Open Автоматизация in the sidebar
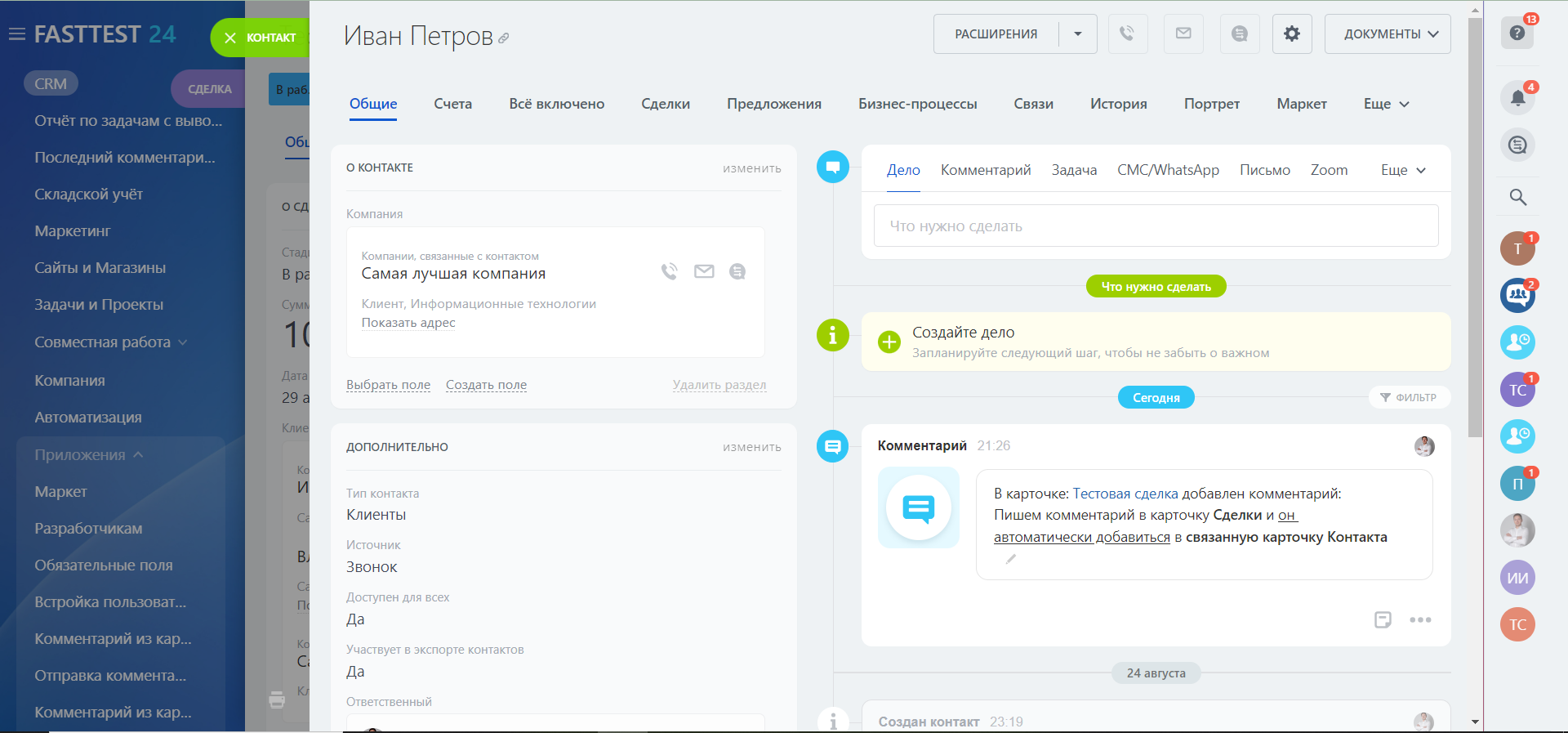Image resolution: width=1568 pixels, height=733 pixels. [x=88, y=418]
